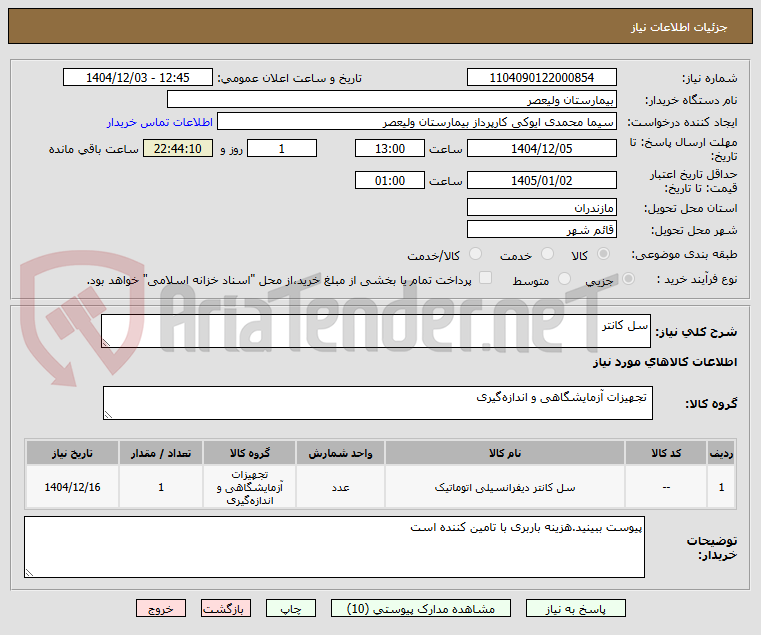Select the متوسط purchase type radio

[x=564, y=279]
